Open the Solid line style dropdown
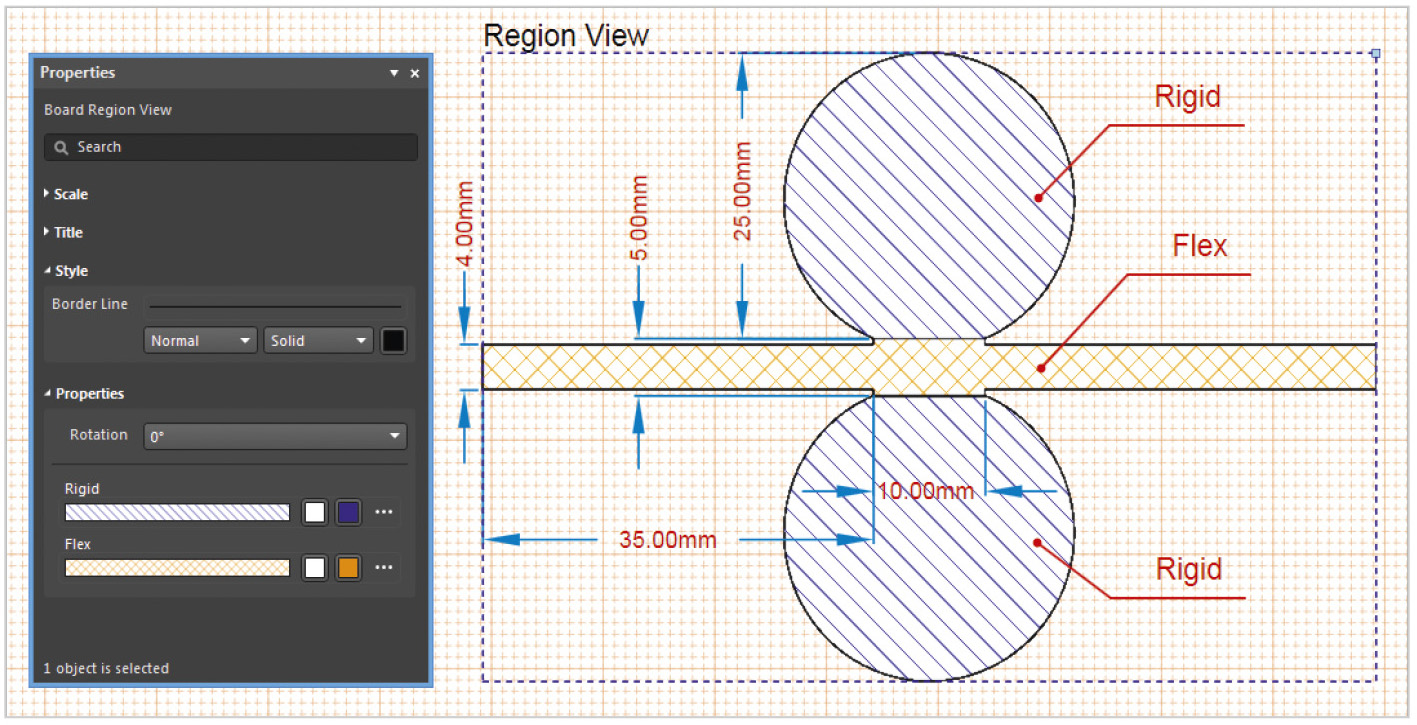The height and width of the screenshot is (725, 1417). 318,341
